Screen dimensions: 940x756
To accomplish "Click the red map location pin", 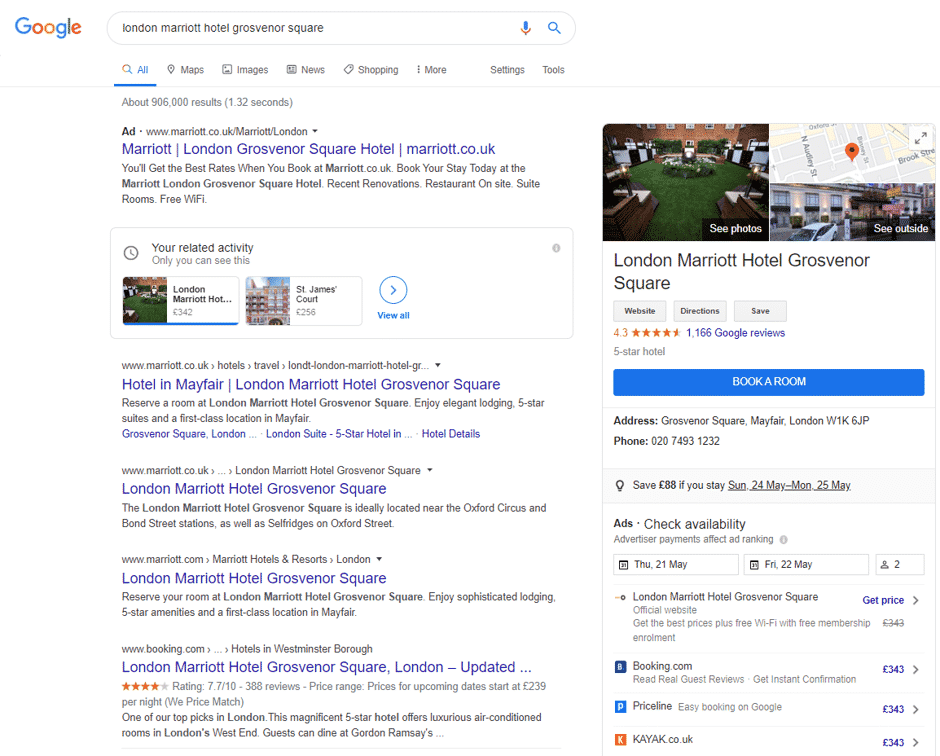I will pos(851,151).
